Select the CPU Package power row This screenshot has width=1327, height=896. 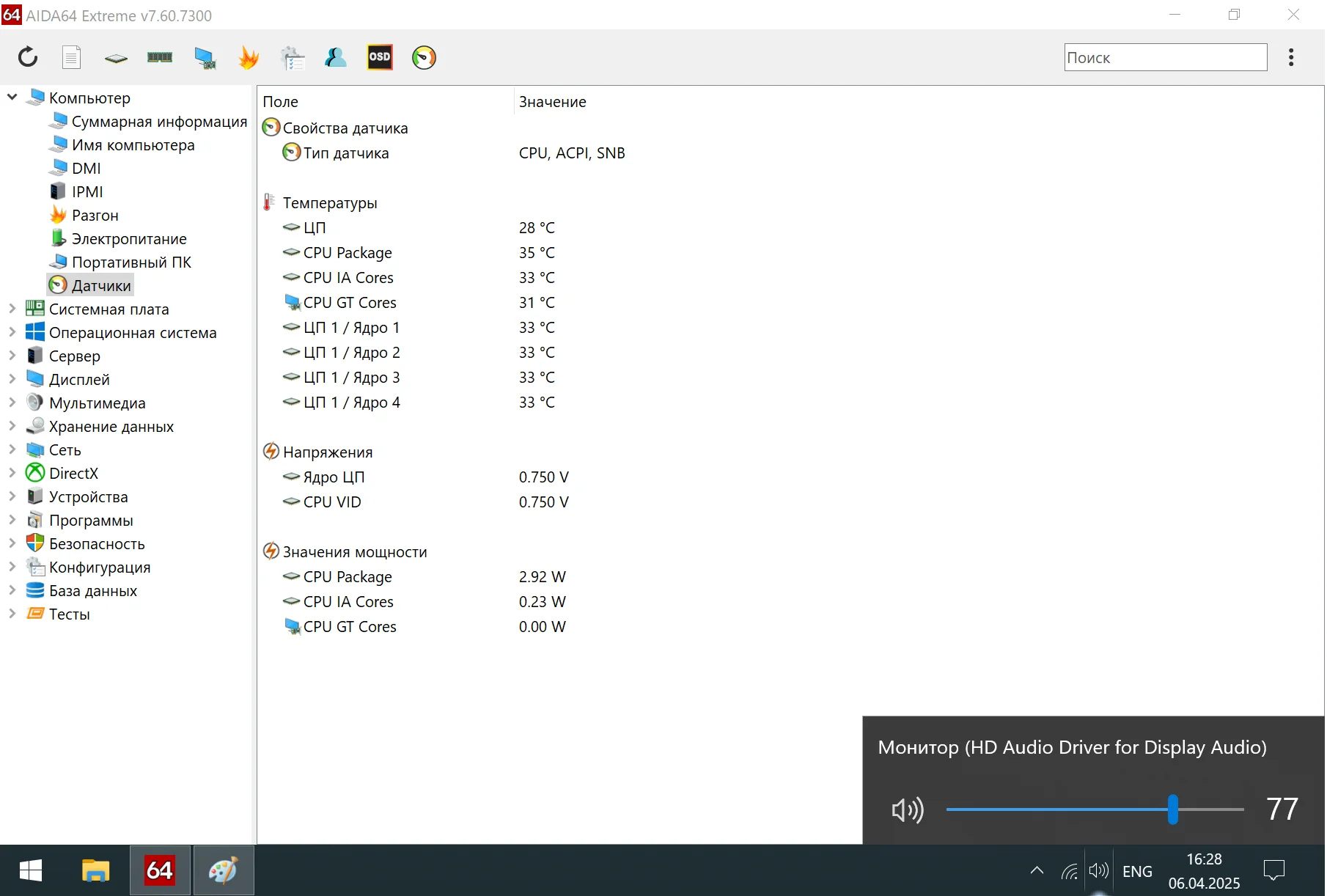tap(790, 577)
